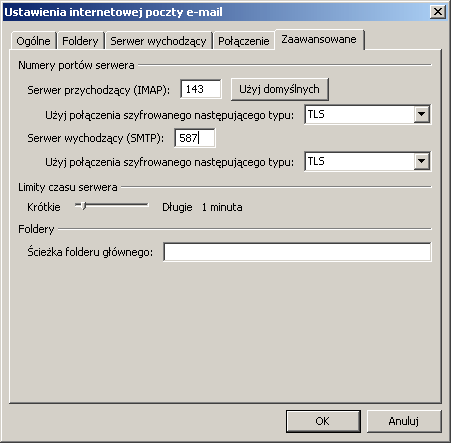
Task: Click the Ścieżka folderu głównego text field
Action: point(297,252)
